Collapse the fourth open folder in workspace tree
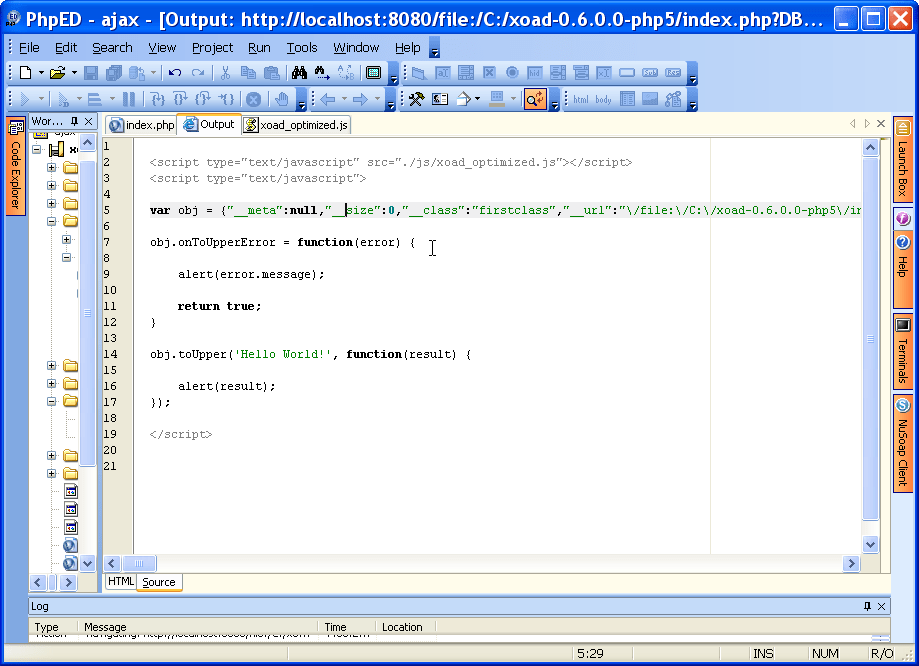919x666 pixels. 52,221
